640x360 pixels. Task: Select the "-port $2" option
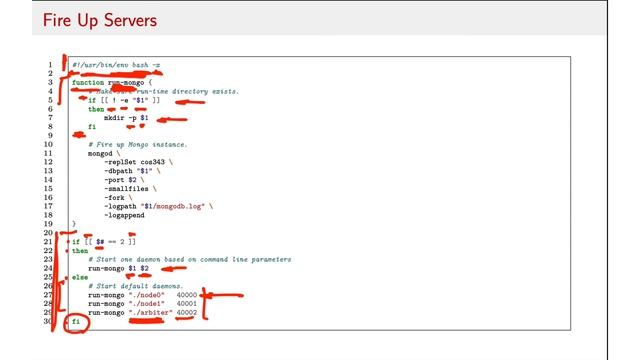tap(120, 180)
